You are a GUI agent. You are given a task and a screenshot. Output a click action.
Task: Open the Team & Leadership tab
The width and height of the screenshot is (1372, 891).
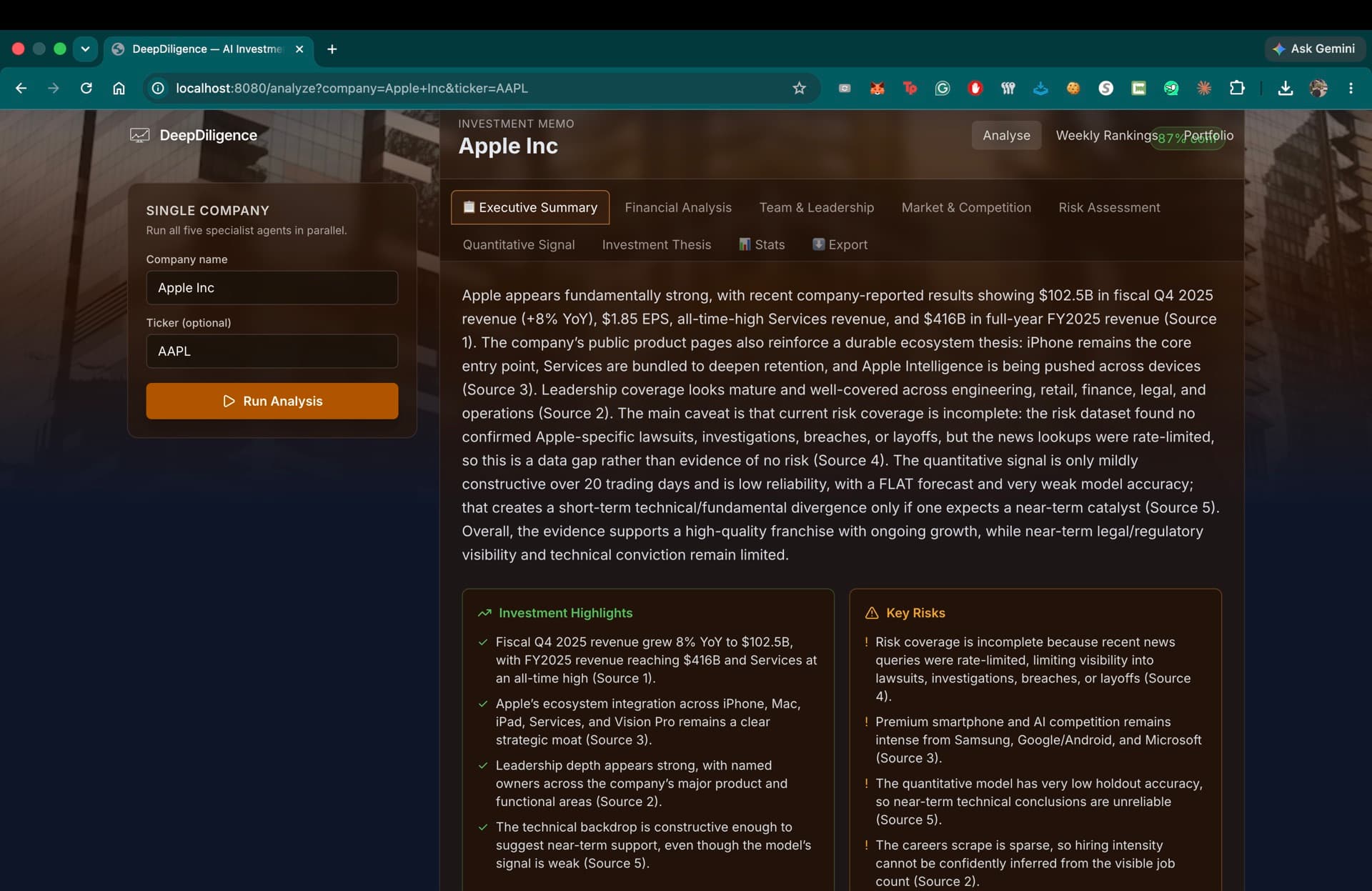(x=816, y=207)
